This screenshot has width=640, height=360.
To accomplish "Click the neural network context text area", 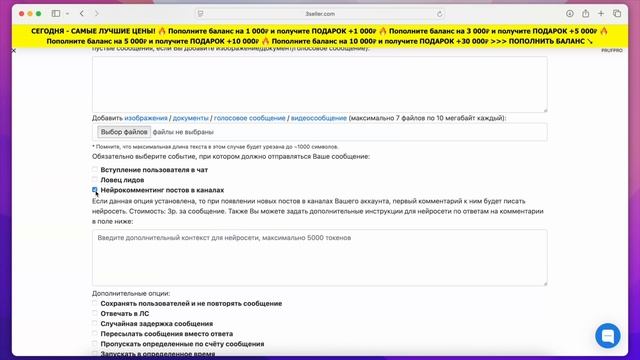I will (320, 258).
